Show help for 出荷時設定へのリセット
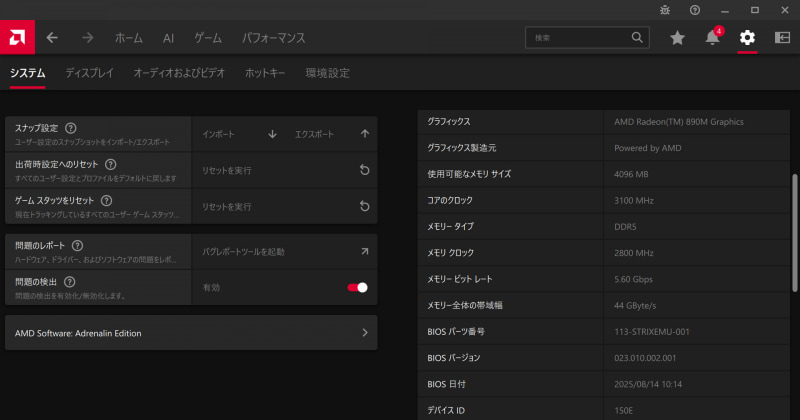The height and width of the screenshot is (420, 800). 110,164
